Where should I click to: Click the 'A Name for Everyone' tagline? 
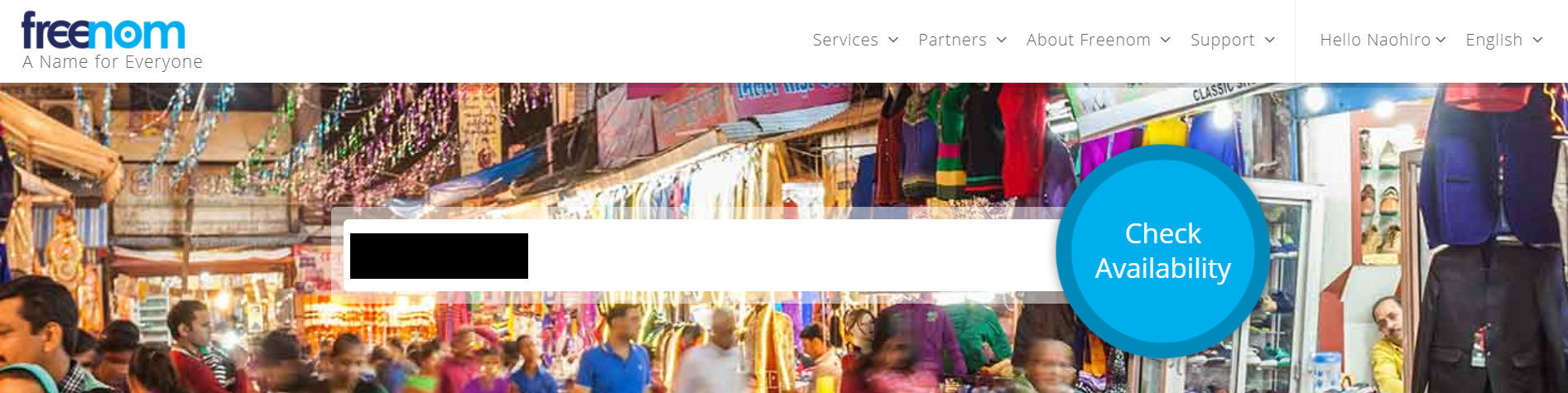(x=113, y=62)
